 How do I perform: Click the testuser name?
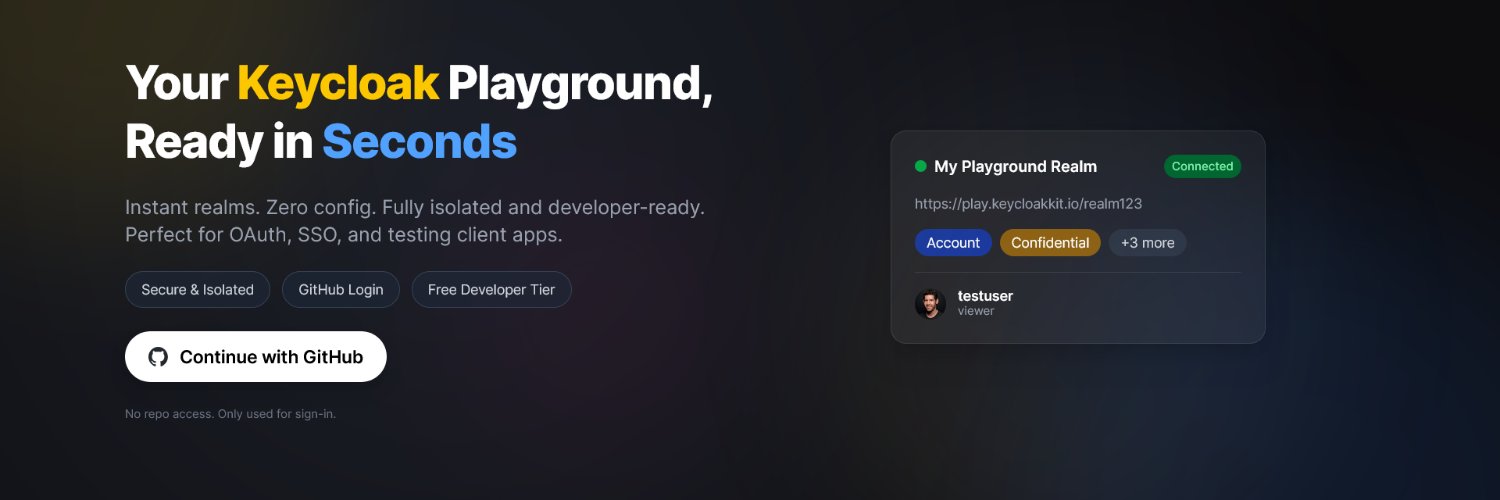(x=985, y=296)
